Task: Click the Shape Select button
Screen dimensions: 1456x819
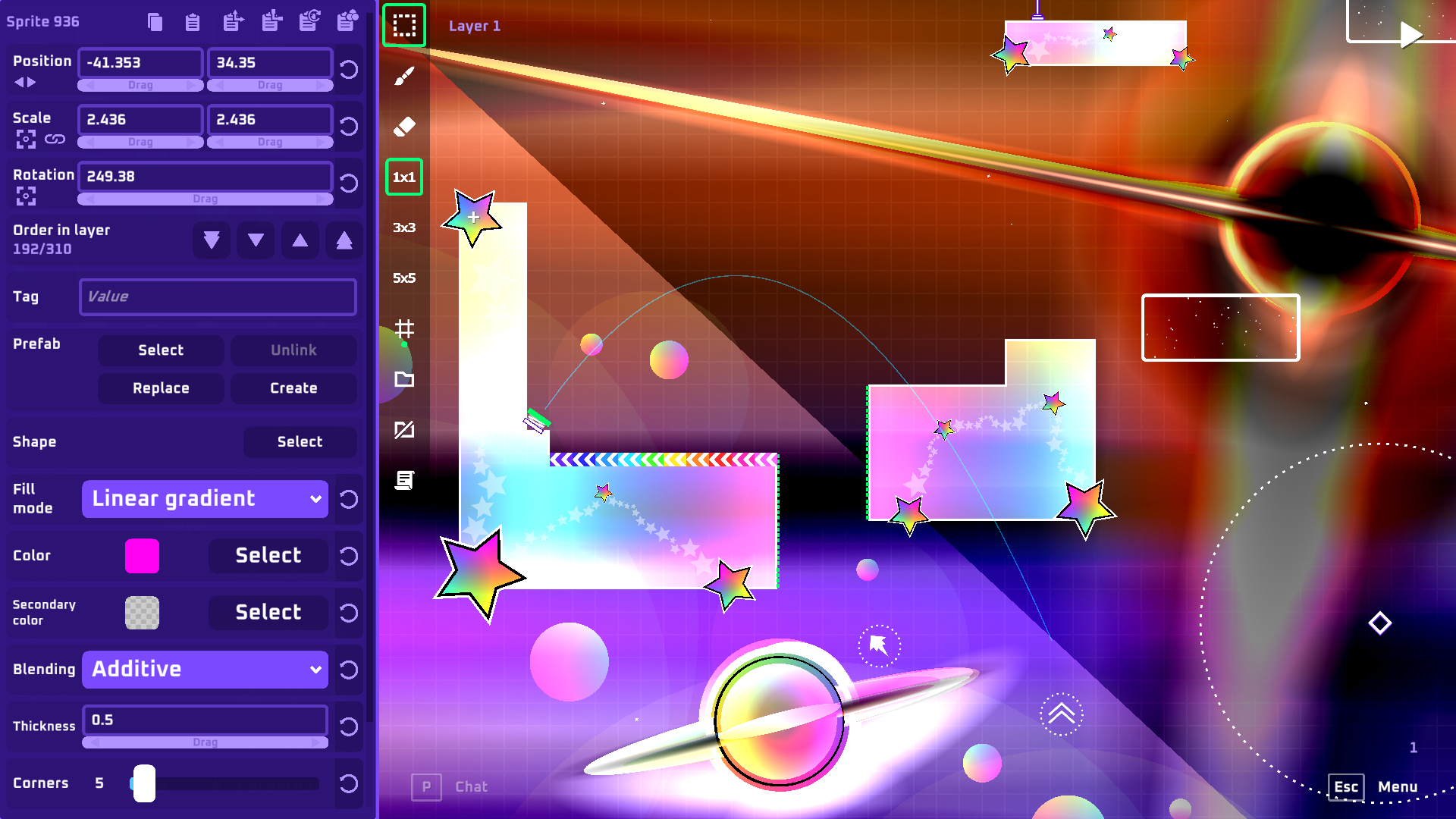Action: [x=300, y=442]
